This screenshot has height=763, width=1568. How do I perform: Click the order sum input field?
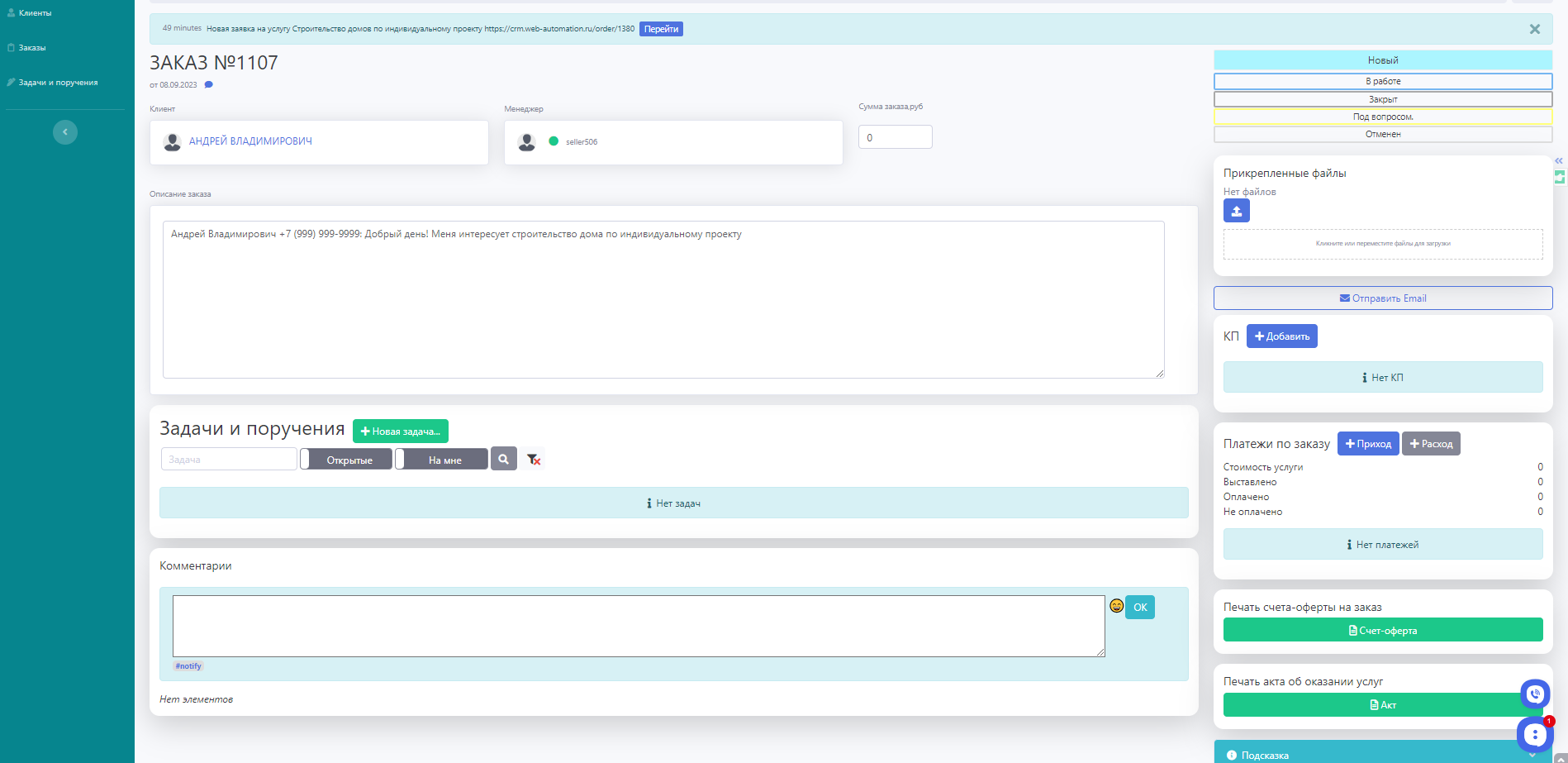[x=895, y=137]
